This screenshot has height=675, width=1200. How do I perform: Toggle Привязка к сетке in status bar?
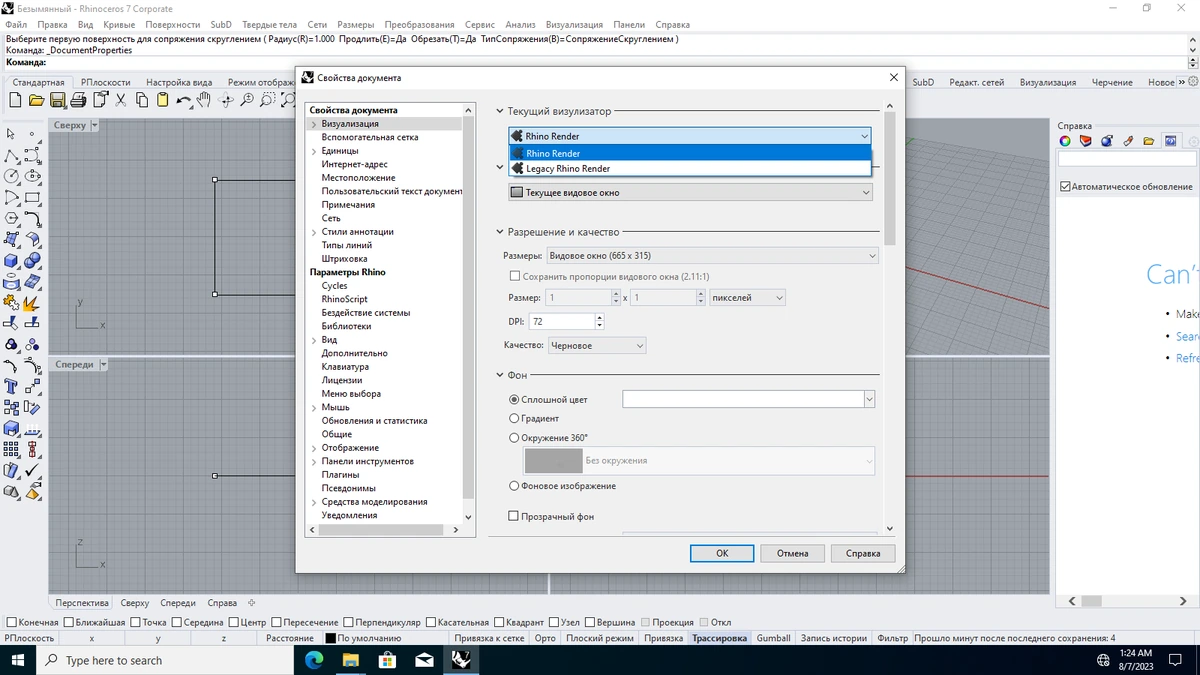coord(489,638)
